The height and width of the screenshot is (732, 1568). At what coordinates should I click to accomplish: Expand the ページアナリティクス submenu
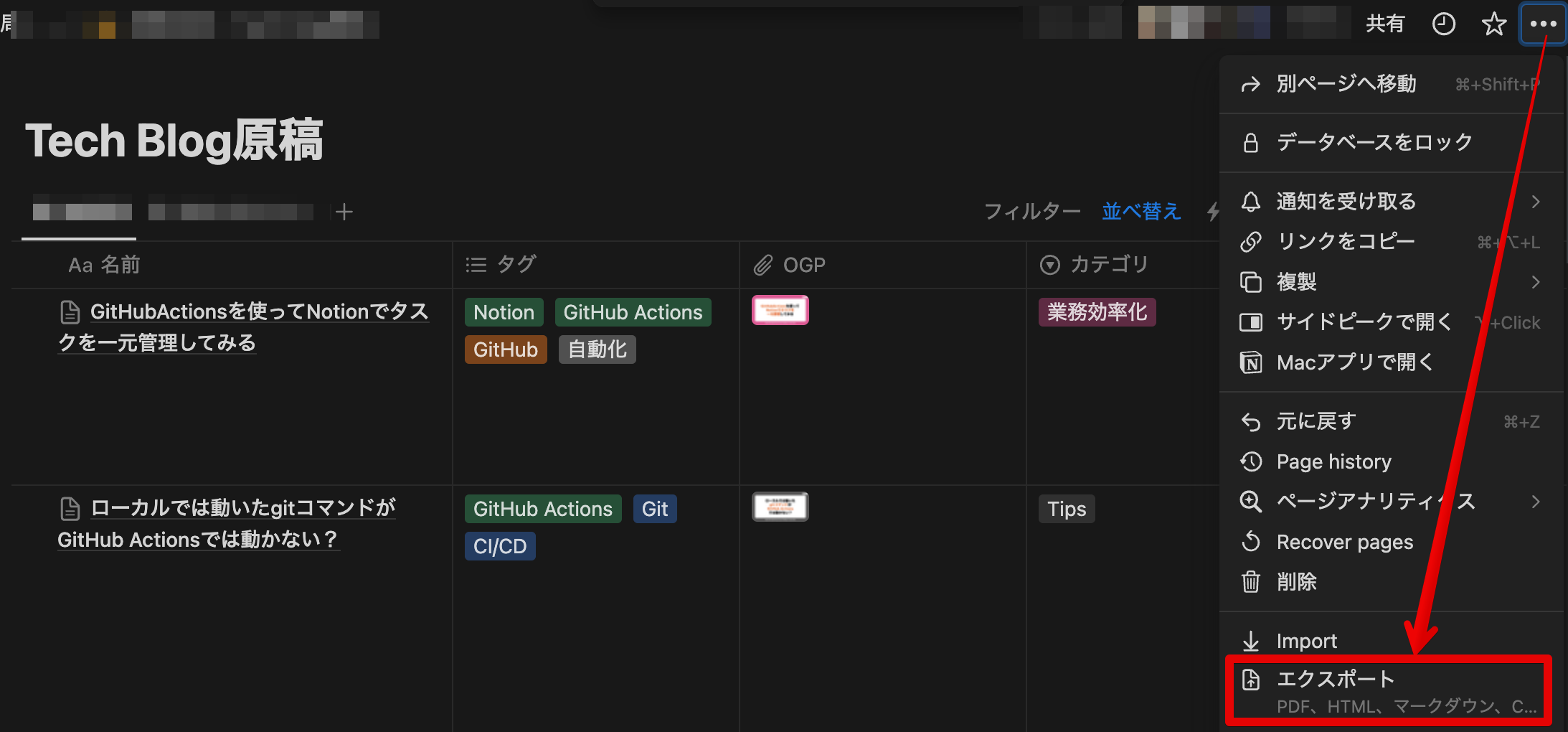click(x=1535, y=502)
